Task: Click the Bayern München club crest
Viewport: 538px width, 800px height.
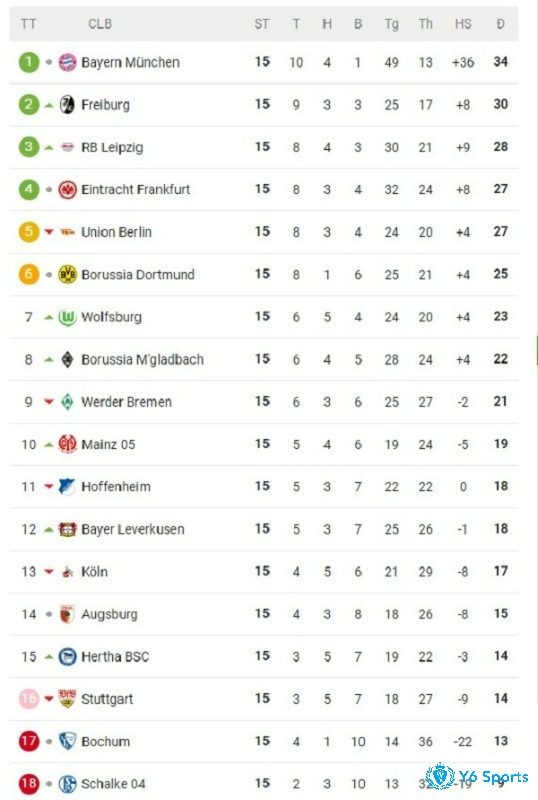Action: (x=67, y=62)
